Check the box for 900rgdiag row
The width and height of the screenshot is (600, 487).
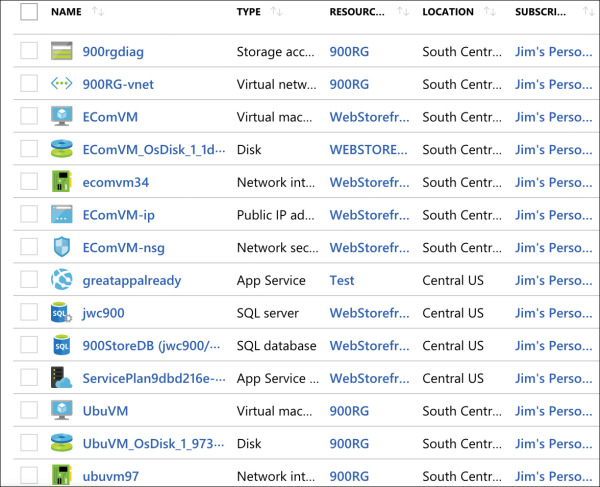coord(29,51)
